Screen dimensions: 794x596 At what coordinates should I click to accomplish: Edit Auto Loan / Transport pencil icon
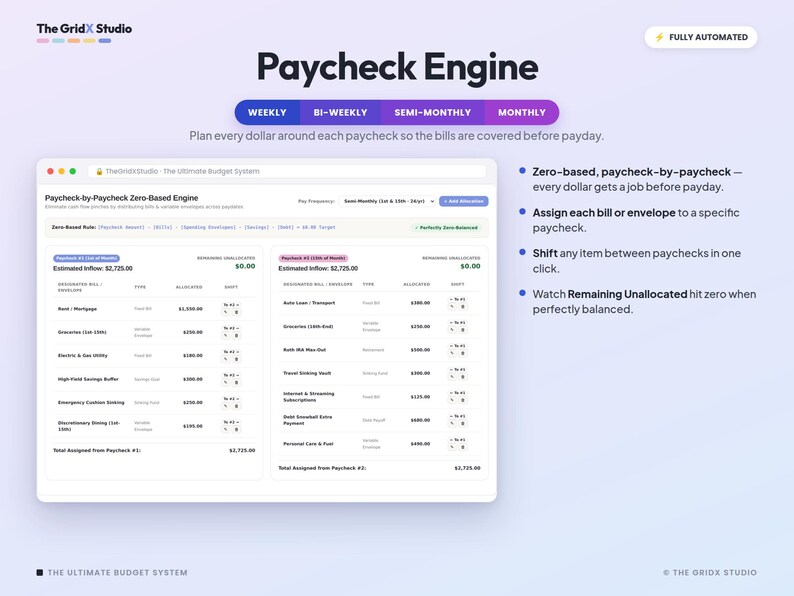[452, 306]
